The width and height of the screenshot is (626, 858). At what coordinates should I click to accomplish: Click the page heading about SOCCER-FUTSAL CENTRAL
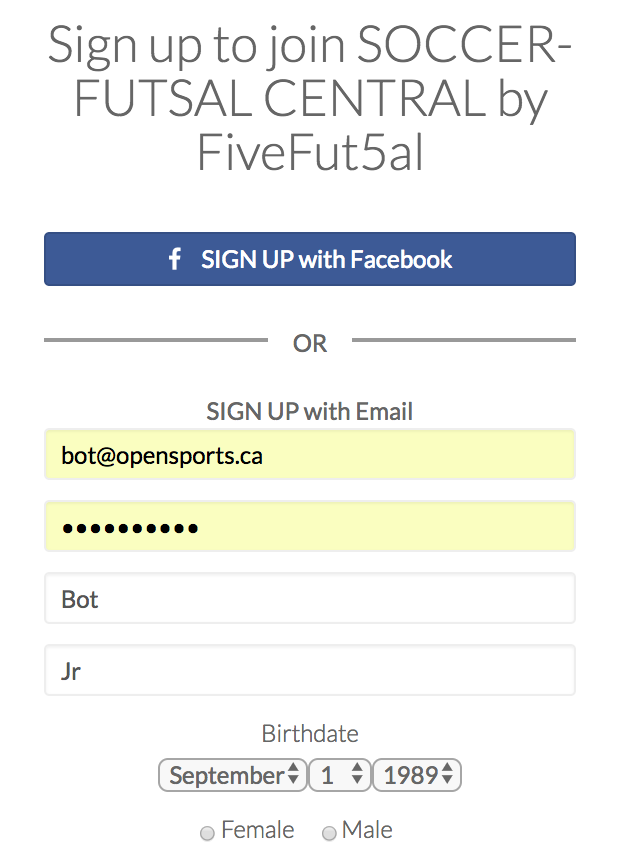(310, 100)
